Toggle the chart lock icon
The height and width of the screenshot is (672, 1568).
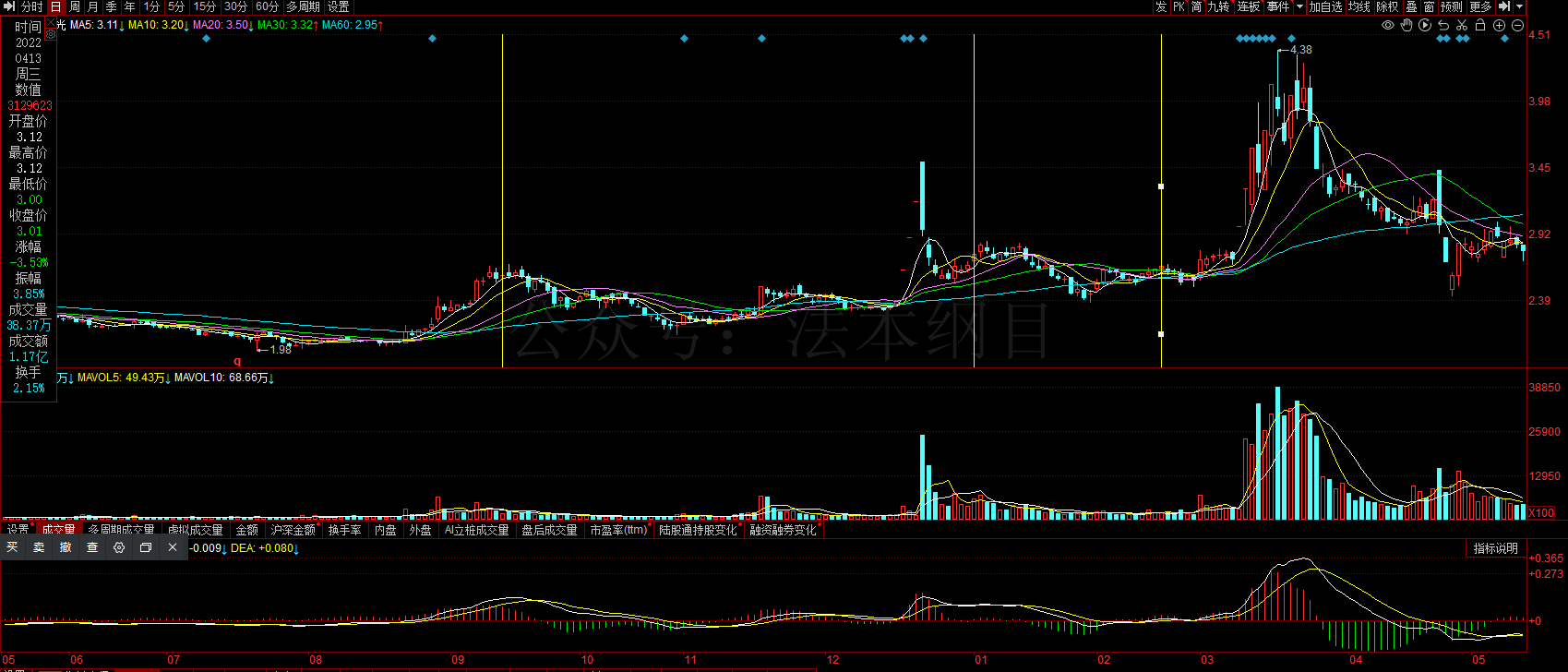point(1480,26)
